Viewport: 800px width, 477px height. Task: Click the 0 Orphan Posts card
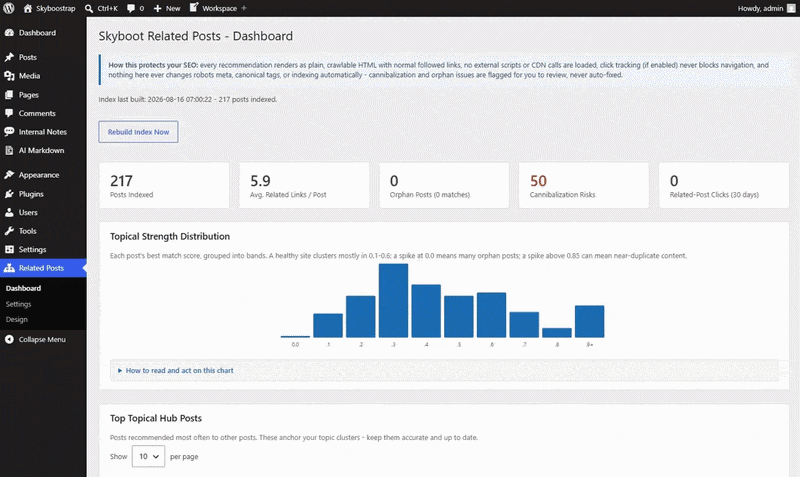pos(444,185)
